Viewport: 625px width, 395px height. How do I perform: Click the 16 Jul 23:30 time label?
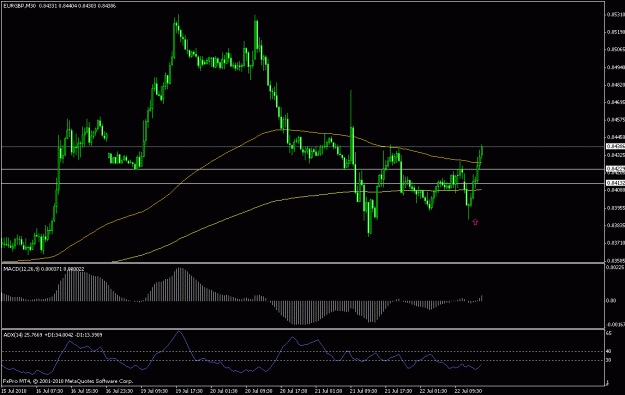pyautogui.click(x=119, y=391)
